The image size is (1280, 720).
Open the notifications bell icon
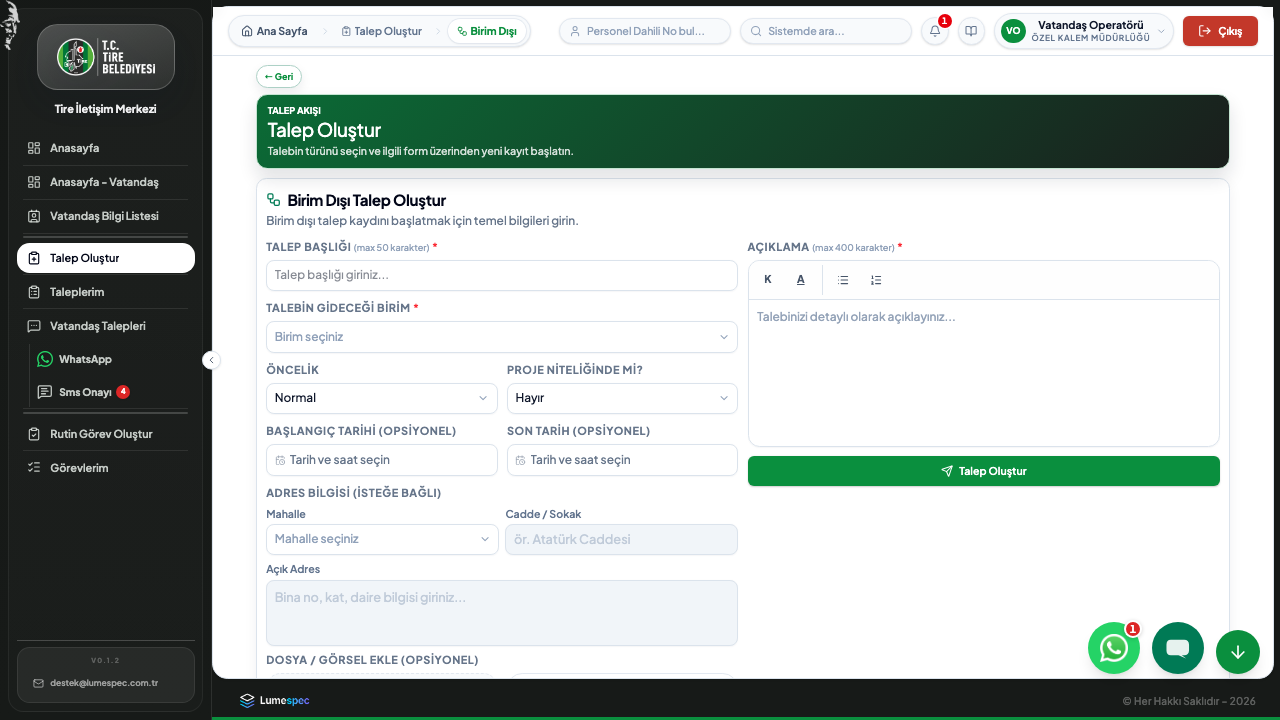(x=935, y=31)
